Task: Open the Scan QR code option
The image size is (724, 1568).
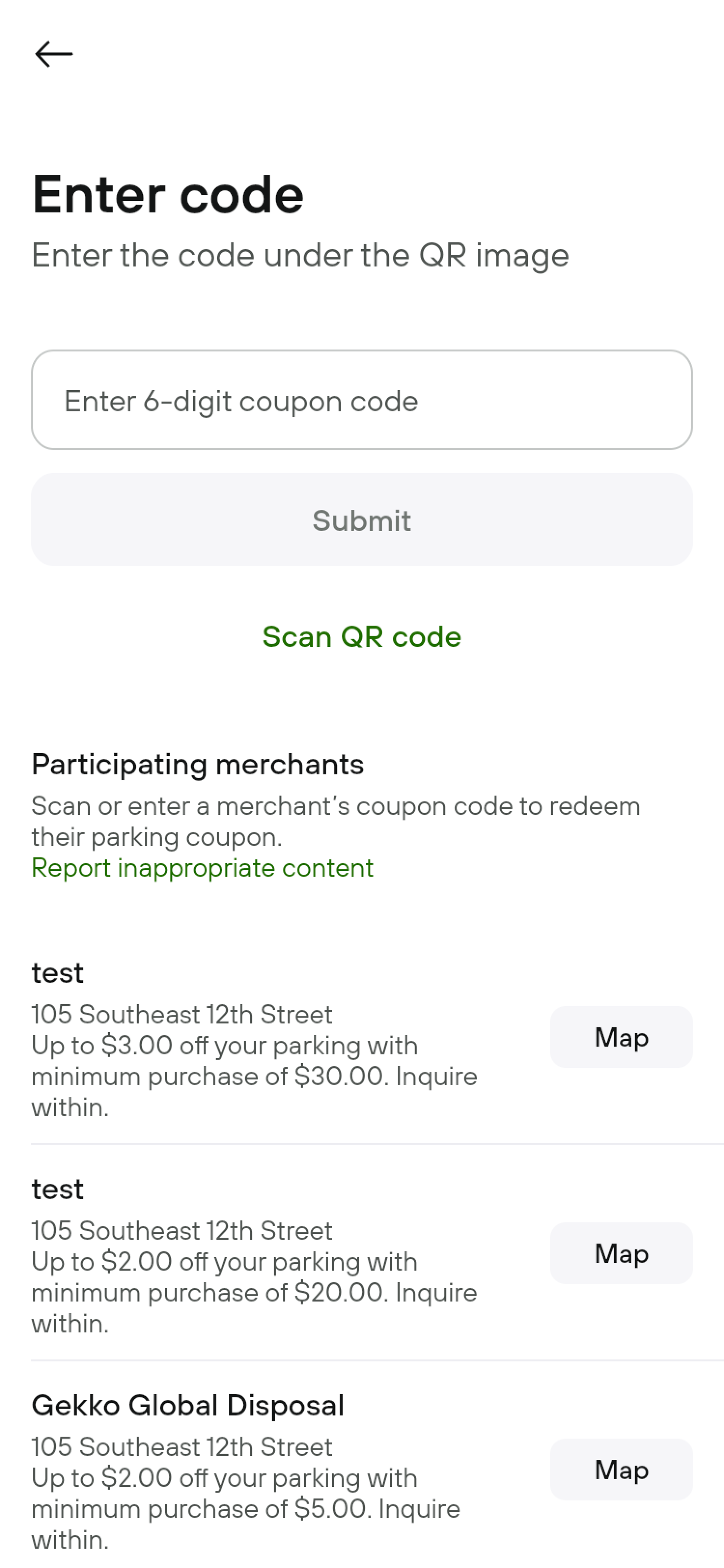Action: (362, 637)
